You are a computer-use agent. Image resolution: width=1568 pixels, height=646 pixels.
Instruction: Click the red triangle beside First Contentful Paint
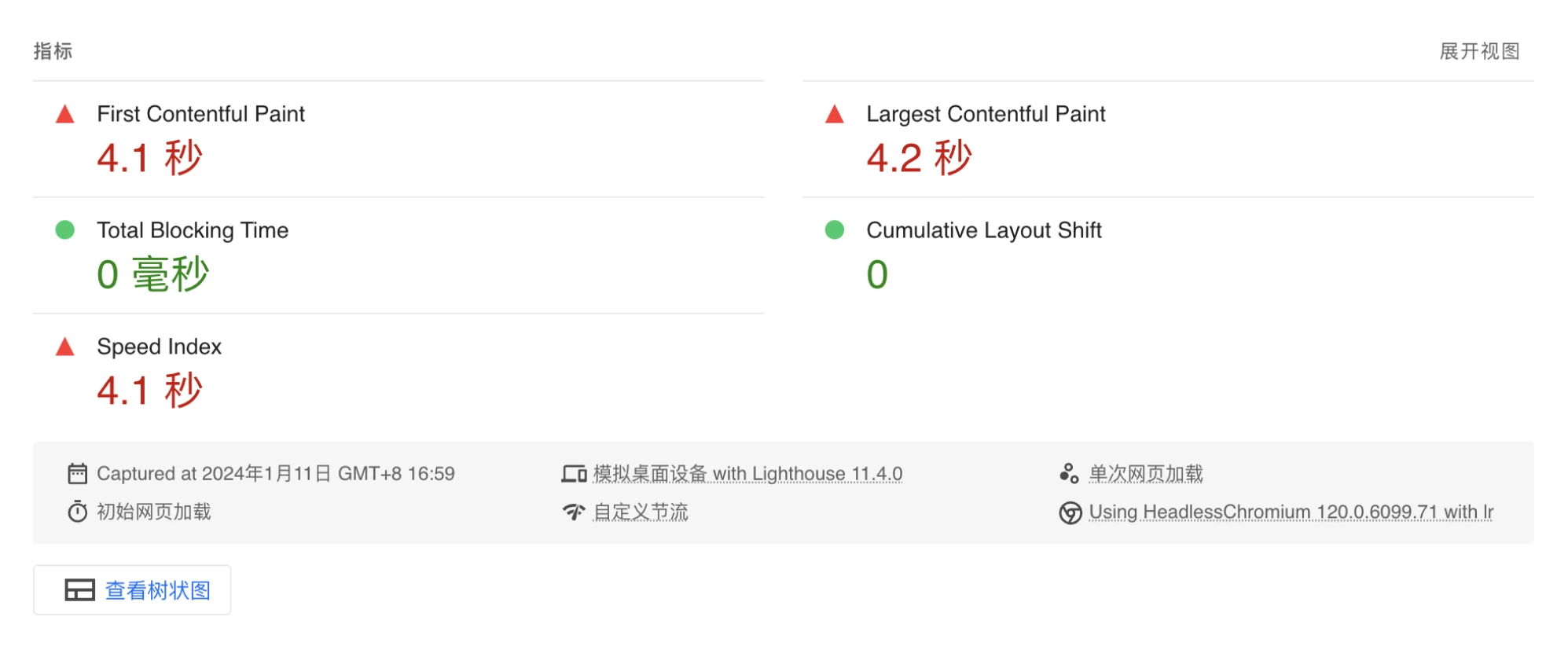point(65,115)
